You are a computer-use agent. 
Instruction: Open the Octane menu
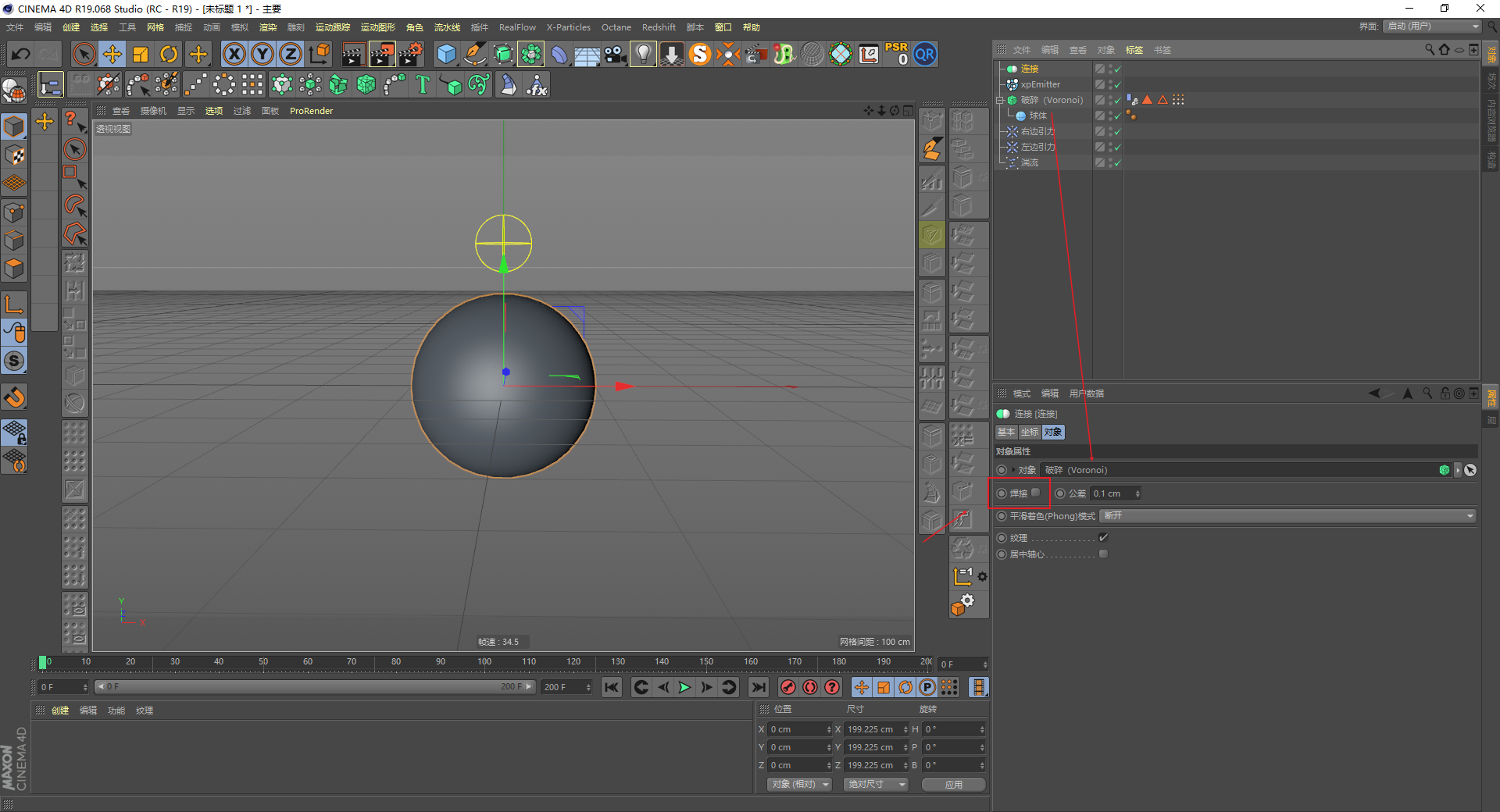(616, 27)
